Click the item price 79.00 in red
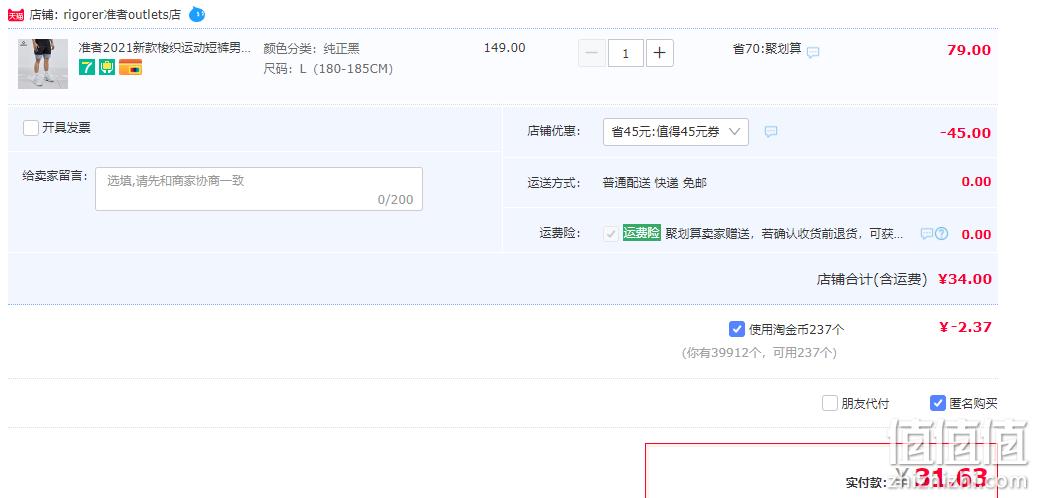 pyautogui.click(x=969, y=50)
